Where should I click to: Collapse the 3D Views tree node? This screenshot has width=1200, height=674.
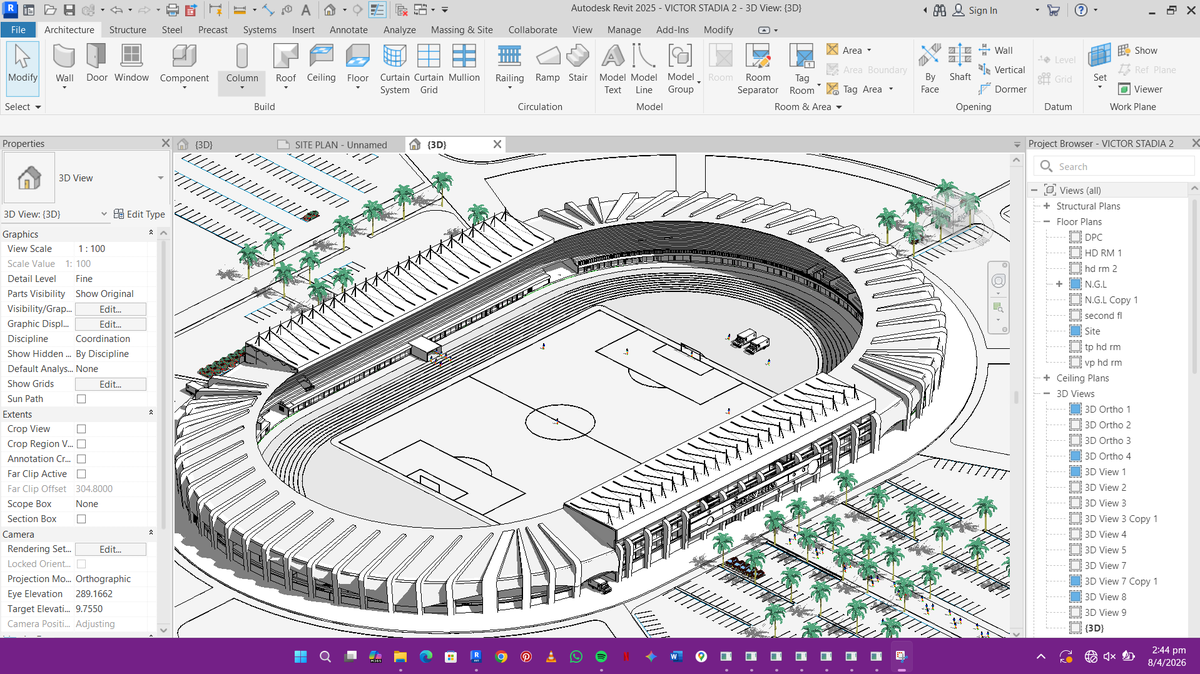tap(1046, 394)
